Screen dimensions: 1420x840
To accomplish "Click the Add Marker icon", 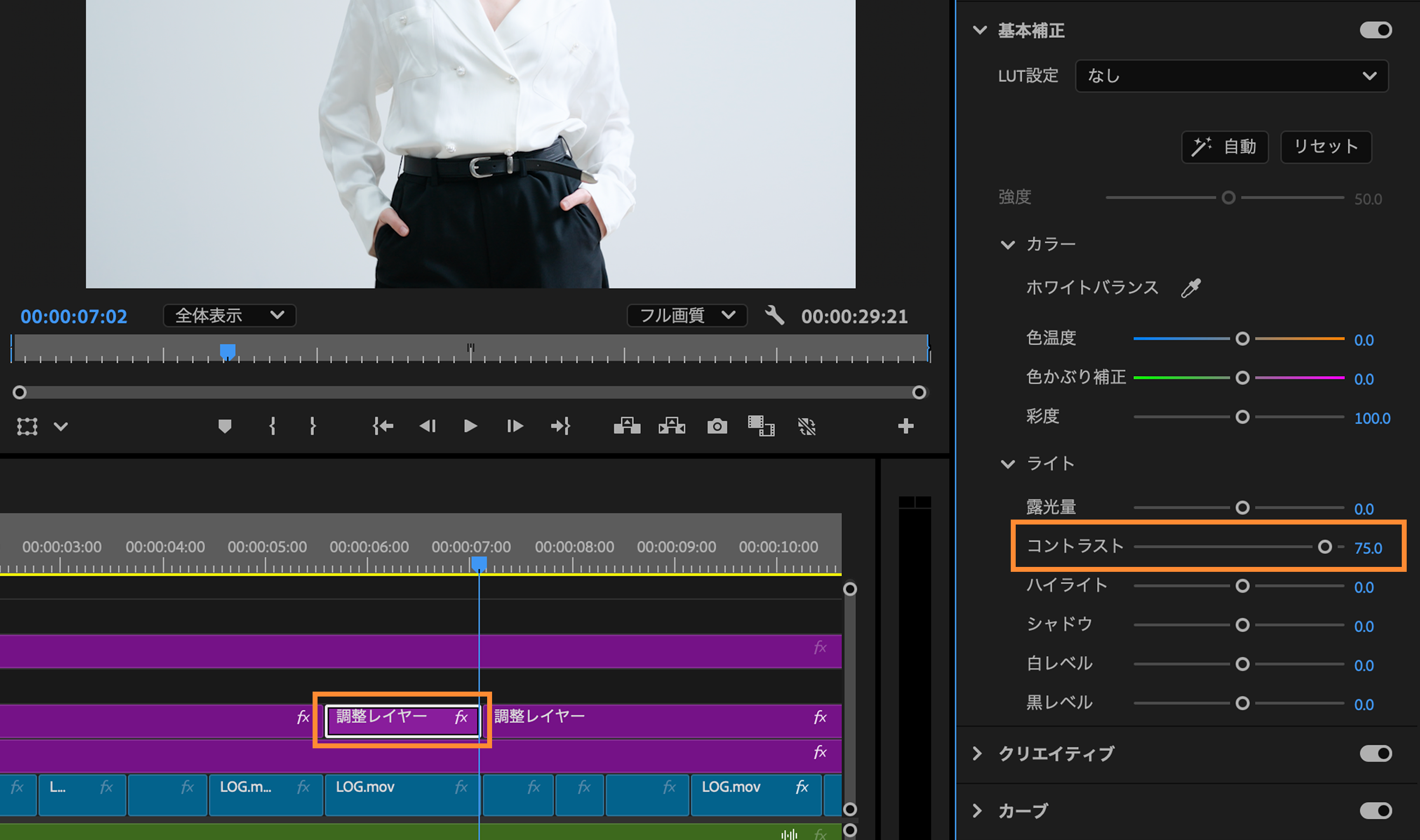I will click(225, 425).
